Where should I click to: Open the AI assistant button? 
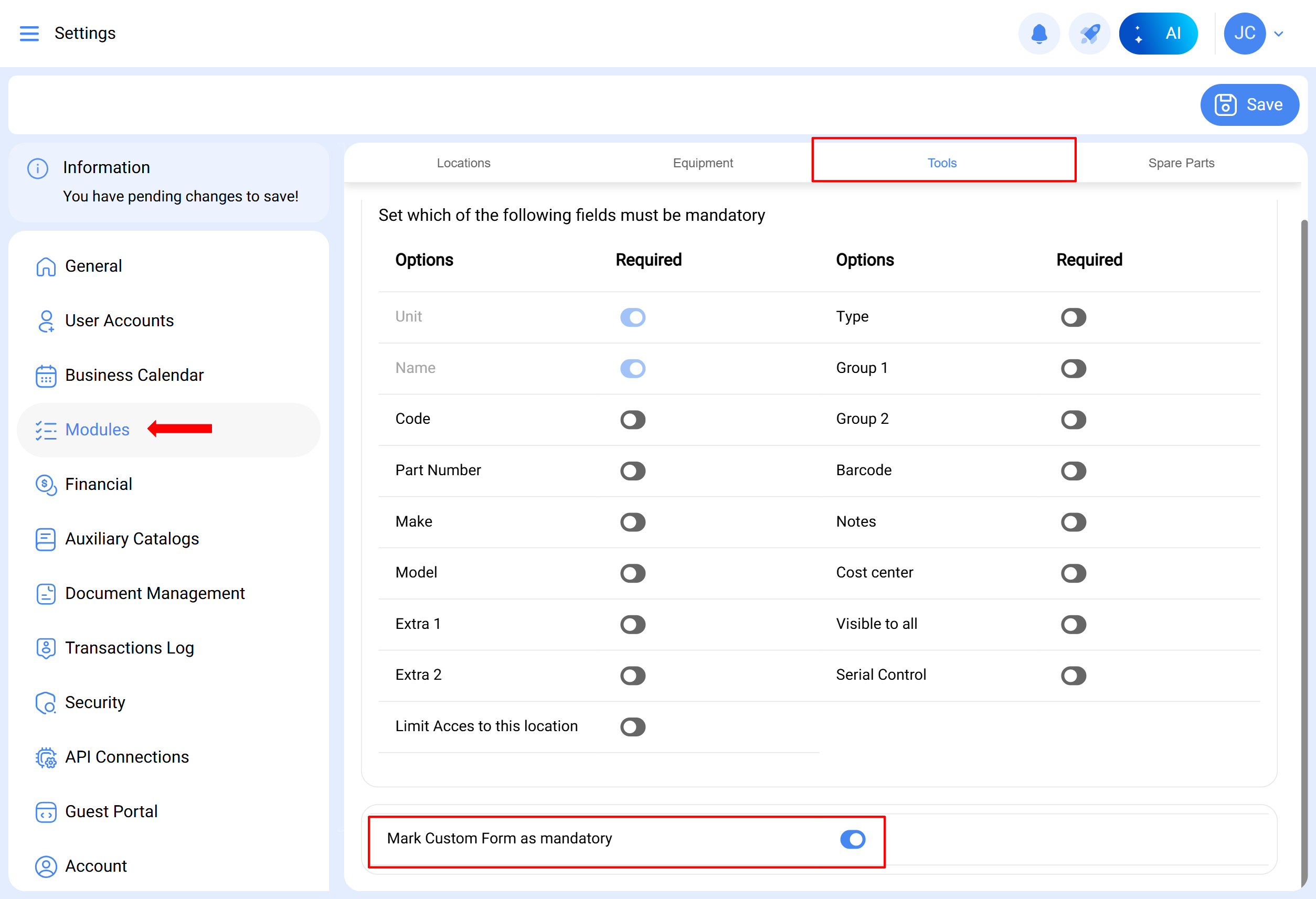pos(1158,34)
